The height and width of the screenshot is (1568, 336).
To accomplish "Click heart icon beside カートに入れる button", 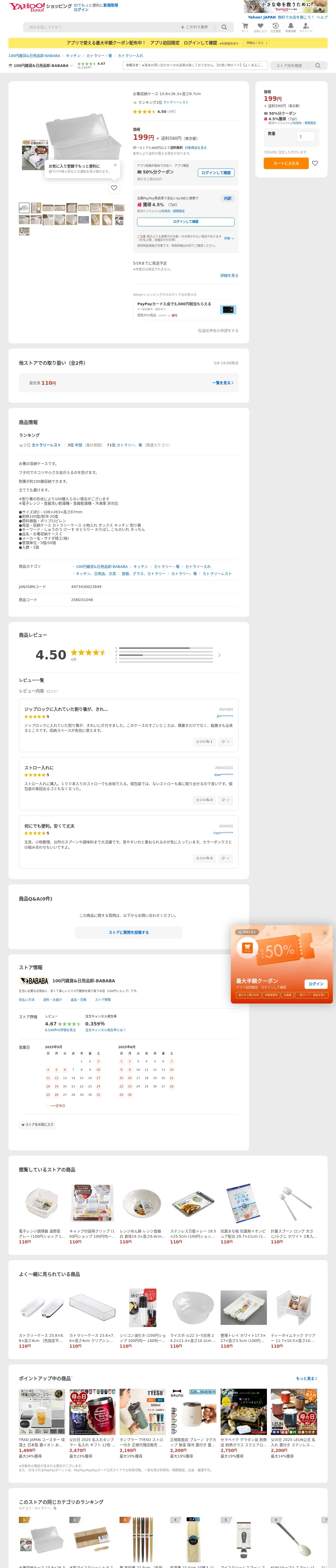I will pos(315,163).
